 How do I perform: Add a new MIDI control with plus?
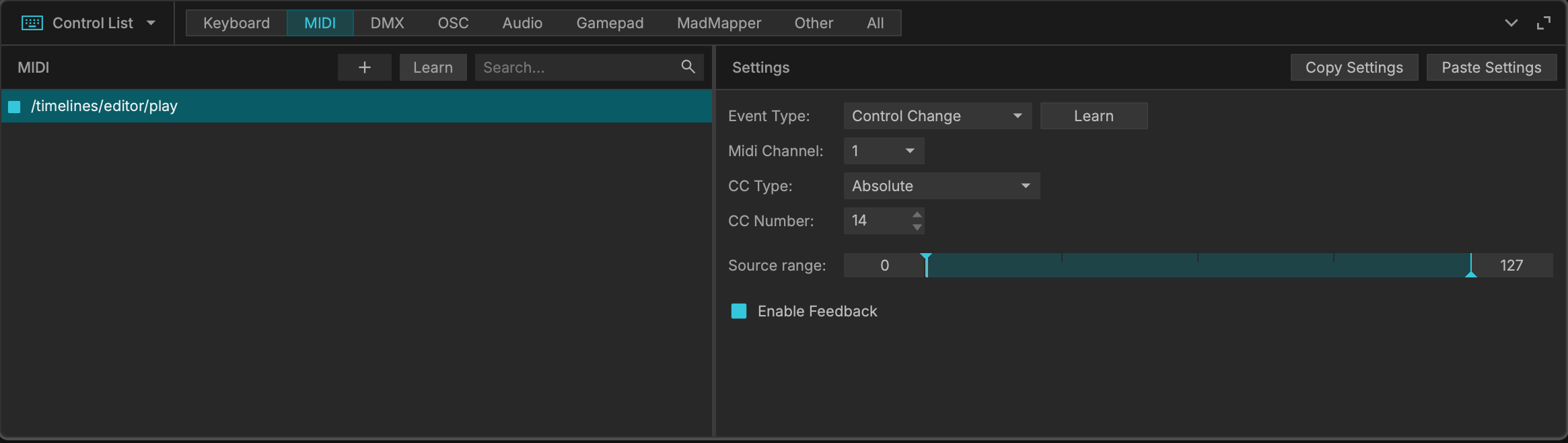364,67
